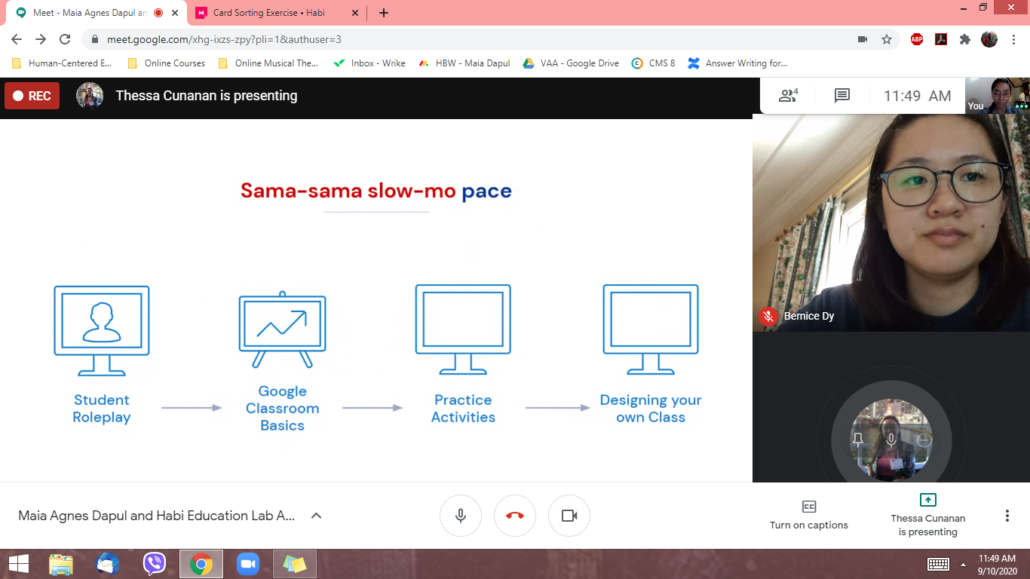
Task: Open Chrome menu three-dot button
Action: [1014, 39]
